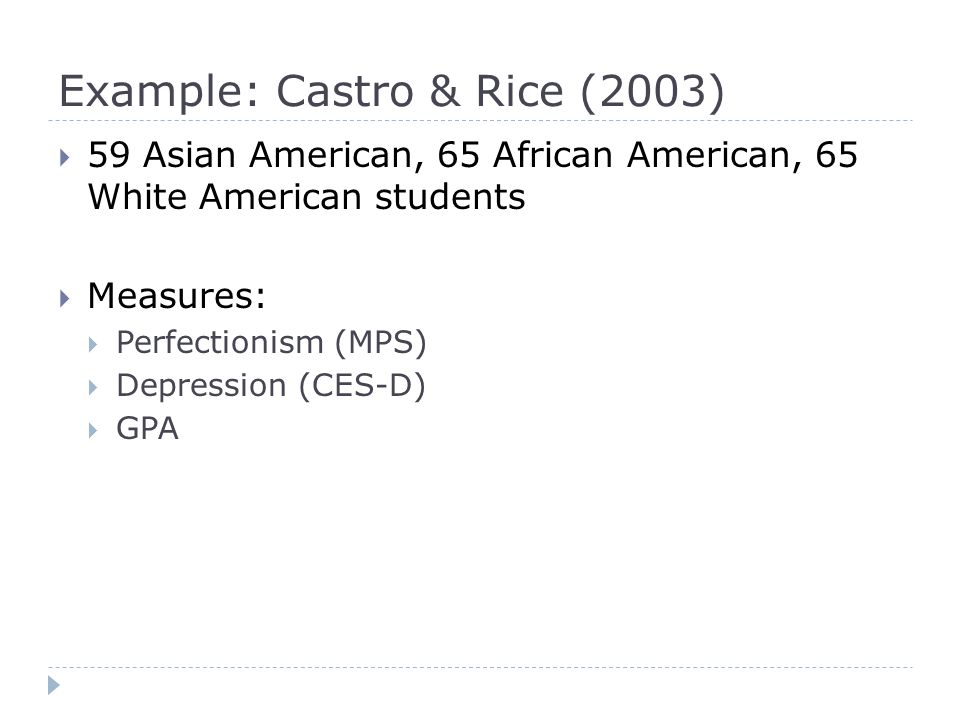Select the Depression (CES-D) line
Screen dimensions: 960x720
271,386
